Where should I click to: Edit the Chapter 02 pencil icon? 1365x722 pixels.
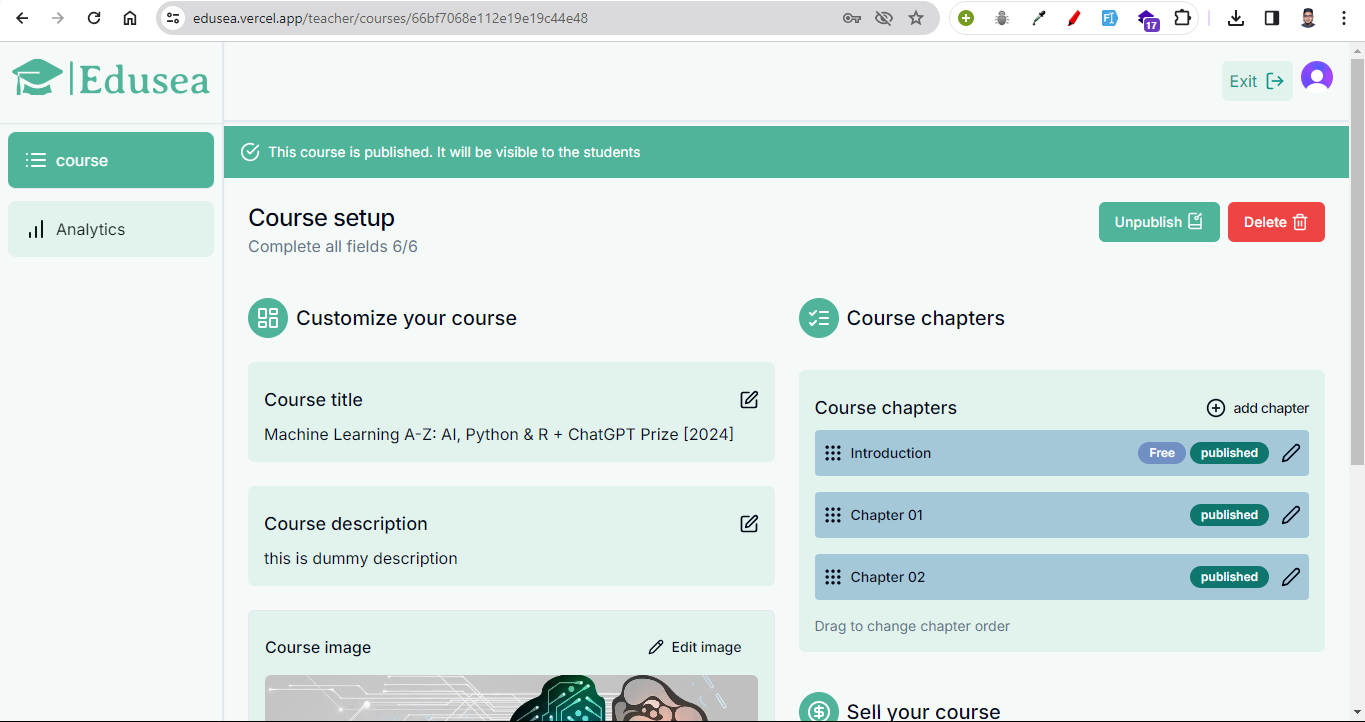(1291, 577)
